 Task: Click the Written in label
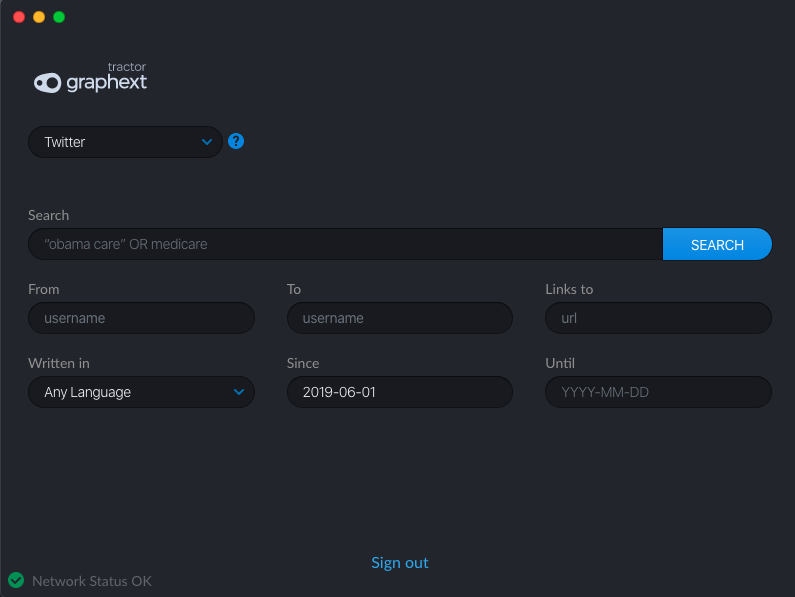pos(59,363)
